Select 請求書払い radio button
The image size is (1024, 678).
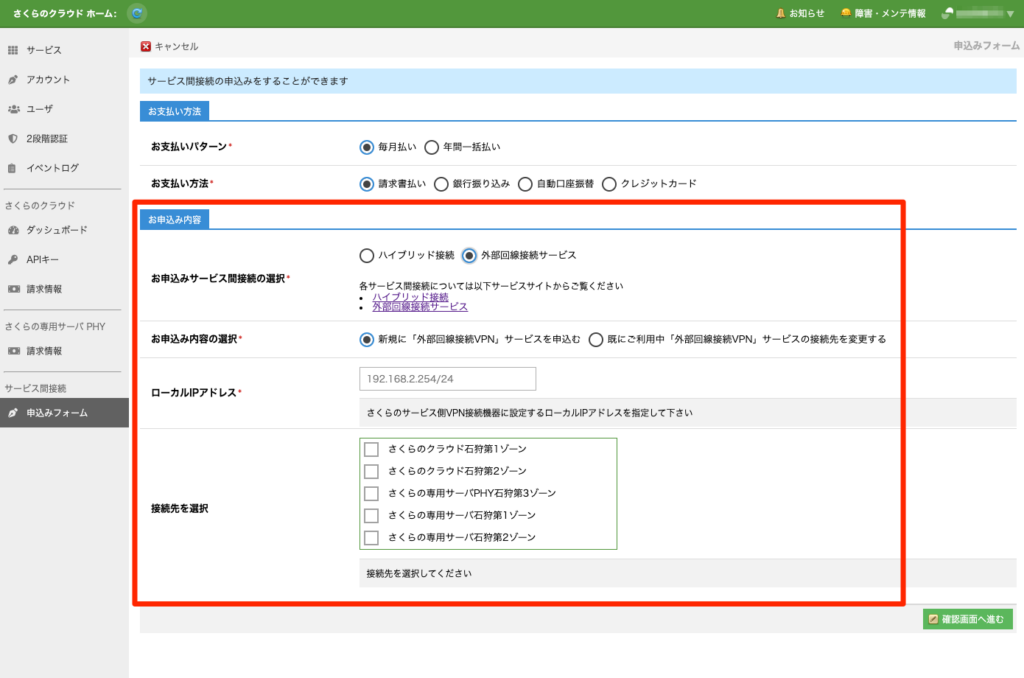(x=366, y=184)
